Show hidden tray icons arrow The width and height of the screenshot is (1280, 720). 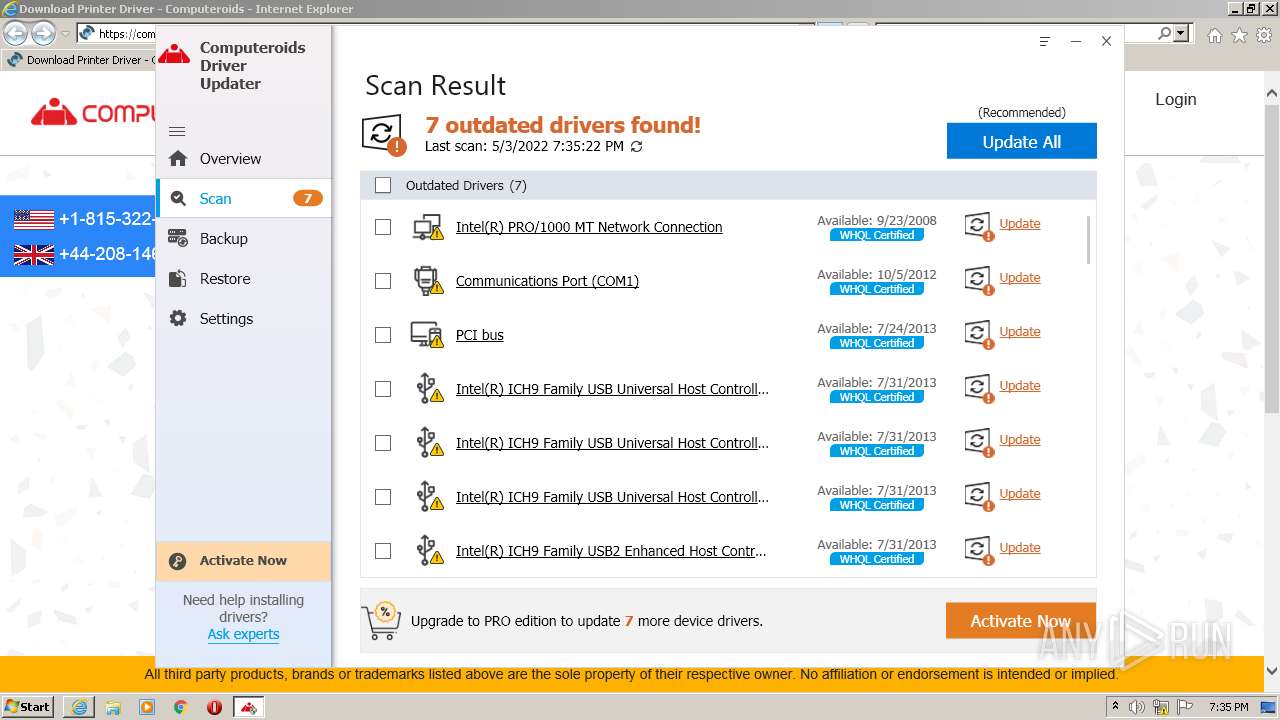1117,707
